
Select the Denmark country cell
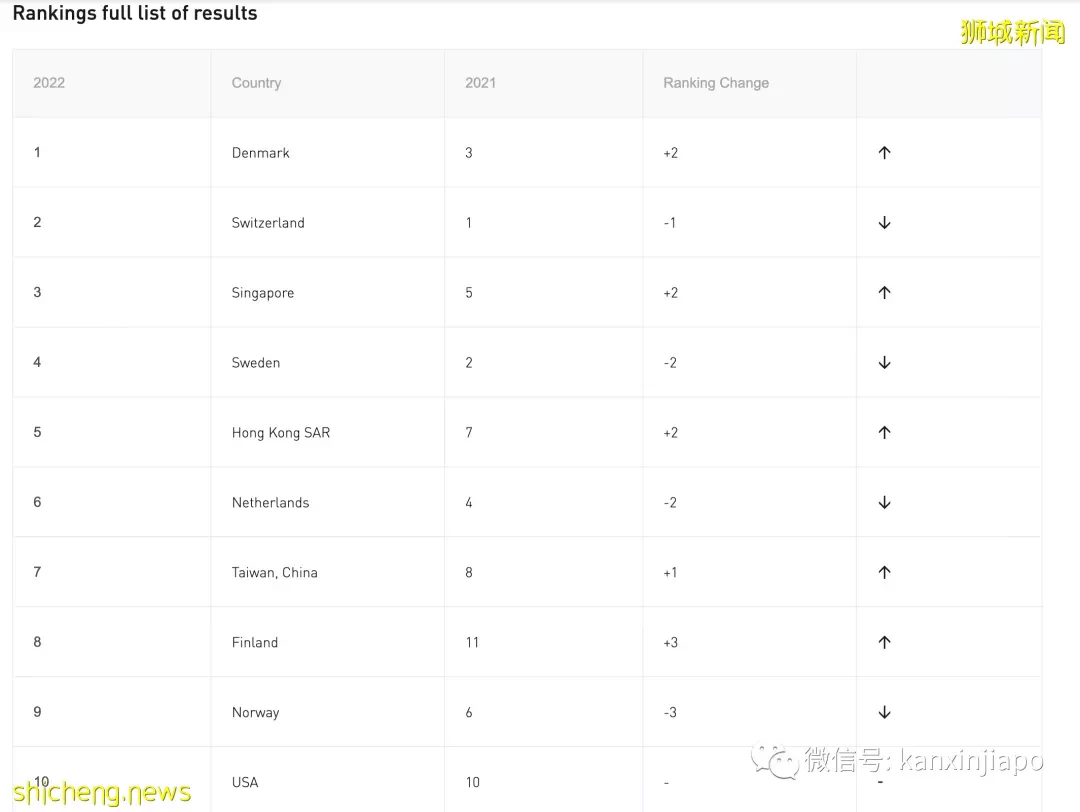260,153
